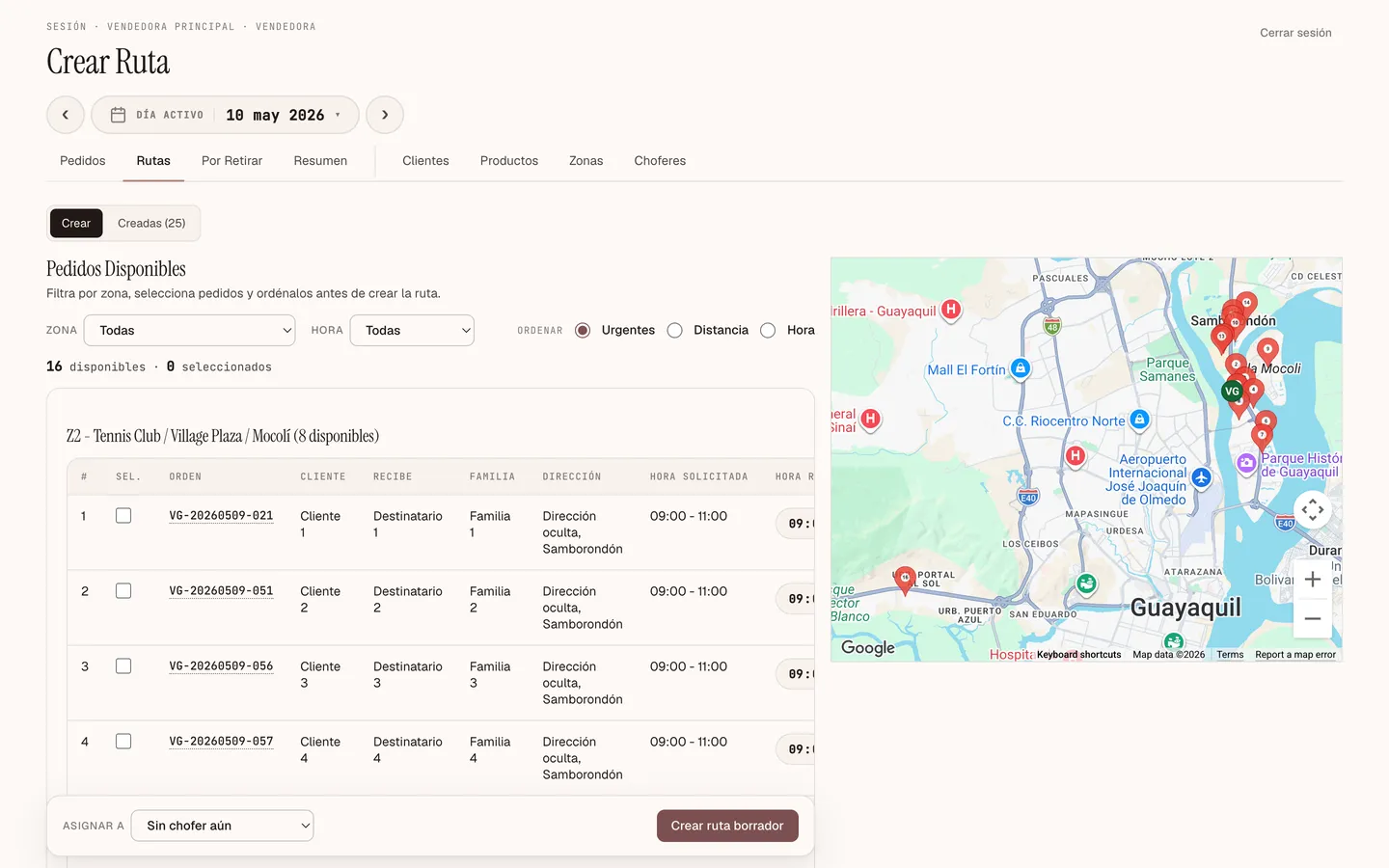Open the Resumen tab
Screen dimensions: 1389x868
tap(320, 161)
